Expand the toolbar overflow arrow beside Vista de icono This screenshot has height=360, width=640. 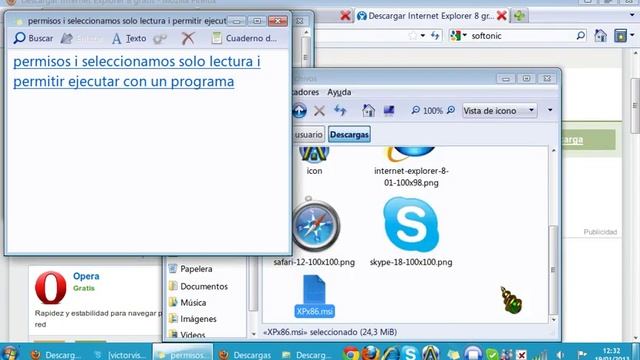[x=550, y=110]
